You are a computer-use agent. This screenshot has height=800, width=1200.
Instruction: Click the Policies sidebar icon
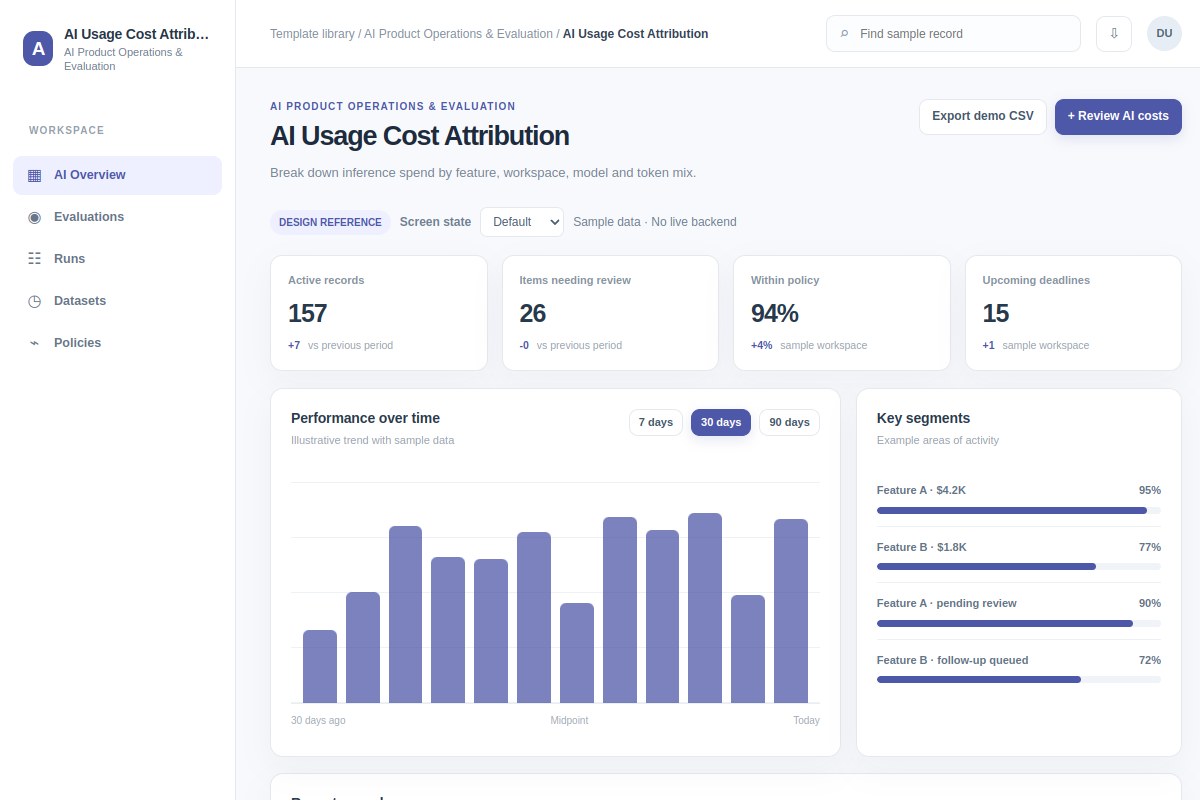click(x=34, y=343)
